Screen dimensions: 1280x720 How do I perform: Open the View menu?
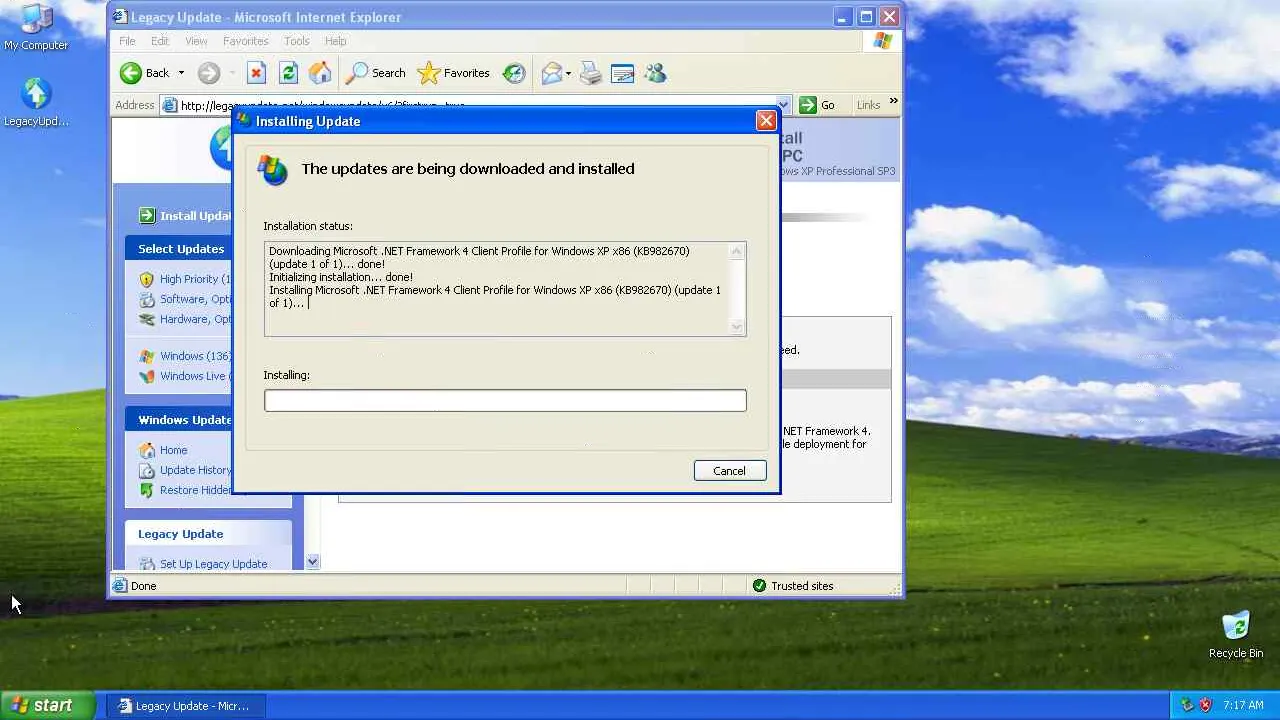[196, 41]
